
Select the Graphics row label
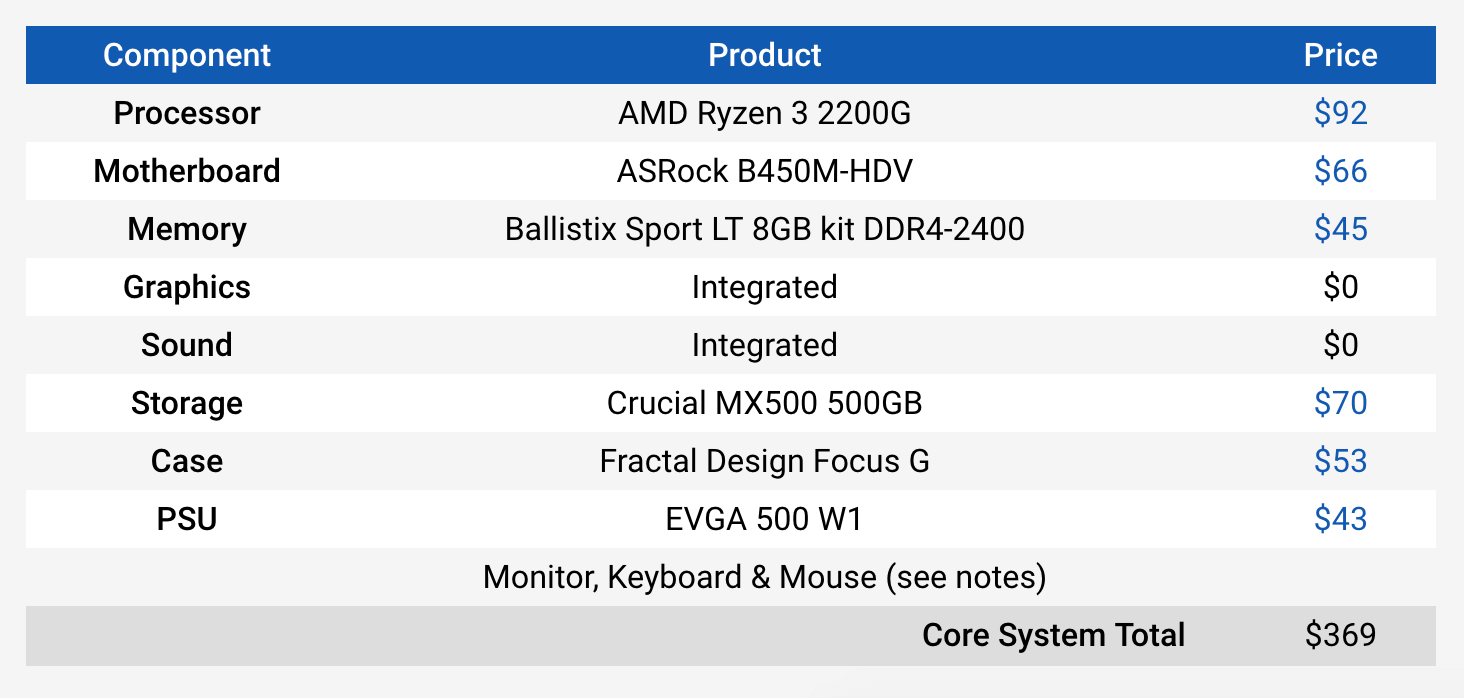[187, 287]
